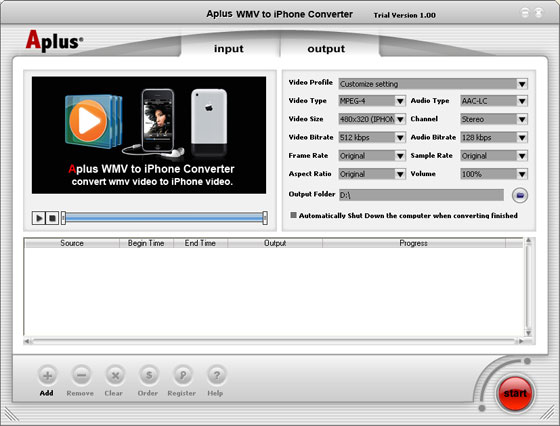Image resolution: width=560 pixels, height=426 pixels.
Task: Click the red start button
Action: (x=515, y=393)
